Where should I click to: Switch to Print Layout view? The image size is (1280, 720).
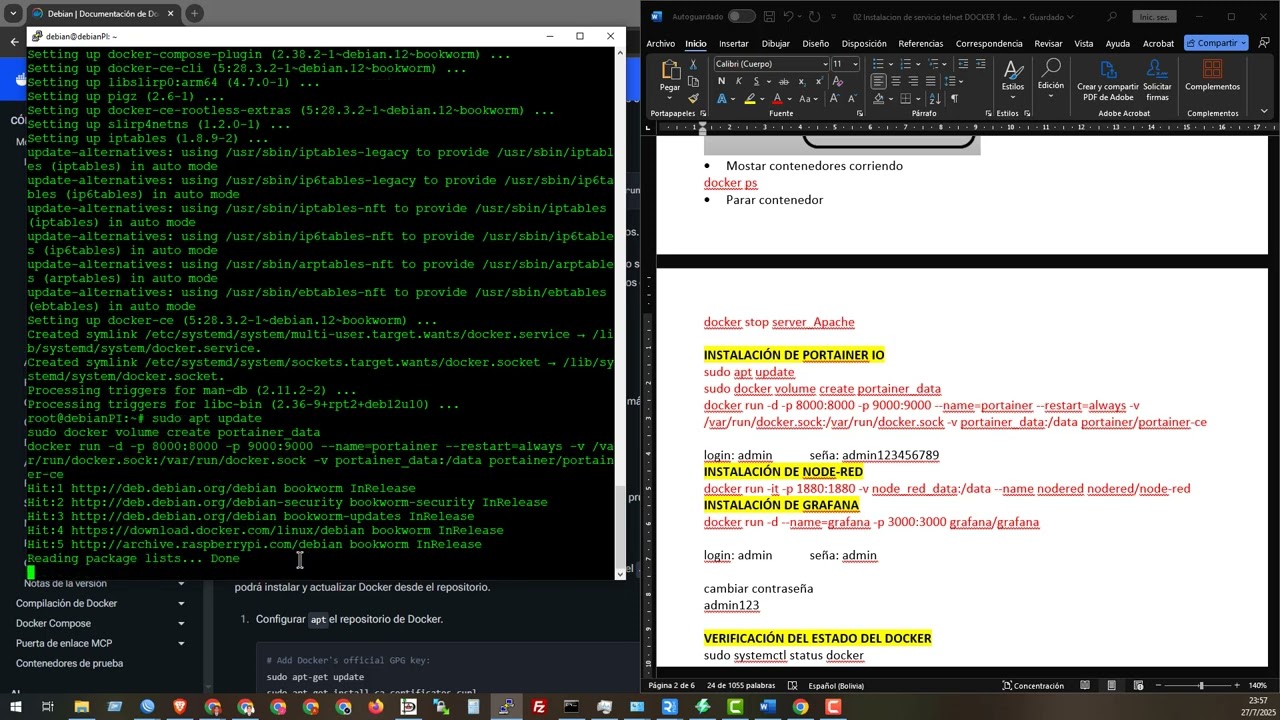click(x=1111, y=686)
